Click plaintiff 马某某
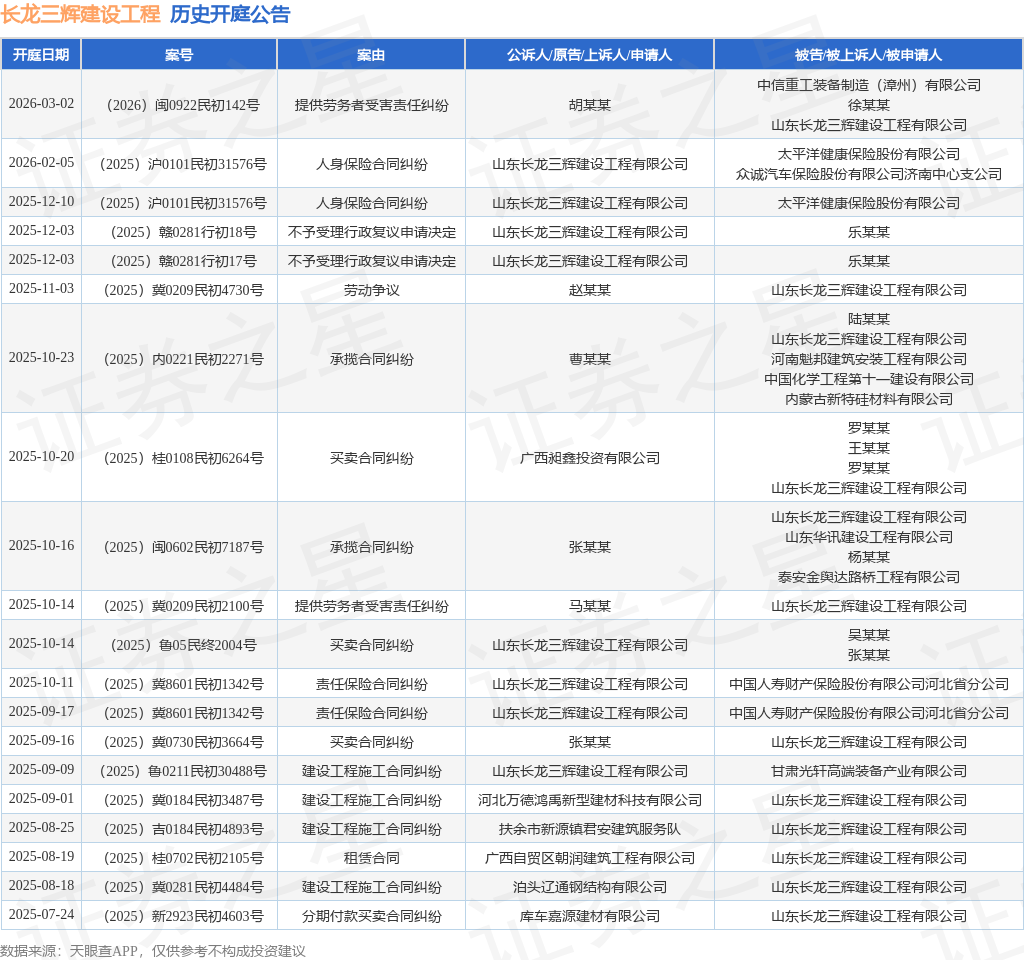 coord(589,606)
